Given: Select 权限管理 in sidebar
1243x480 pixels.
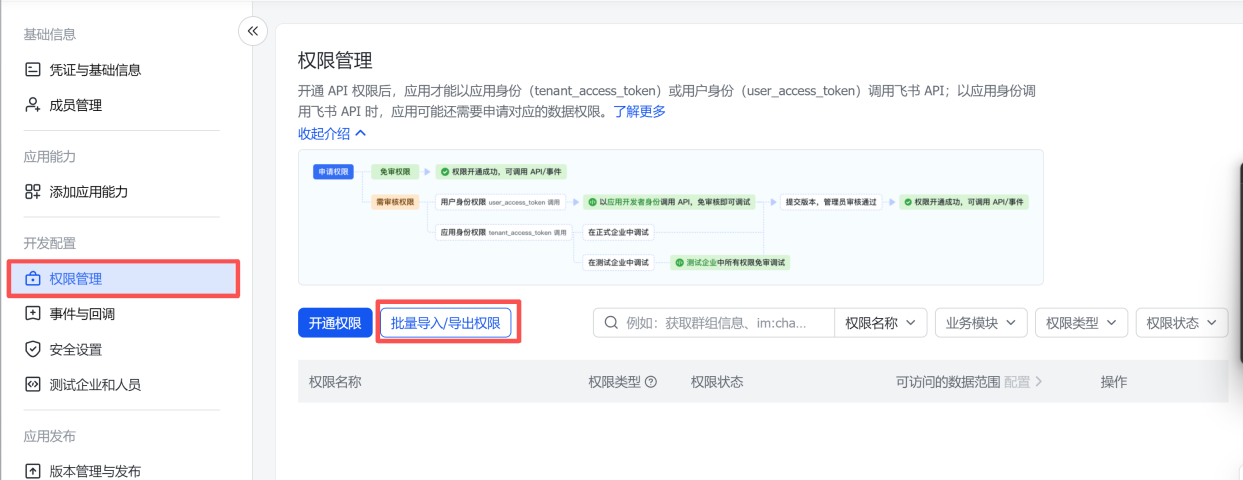Looking at the screenshot, I should pyautogui.click(x=123, y=279).
